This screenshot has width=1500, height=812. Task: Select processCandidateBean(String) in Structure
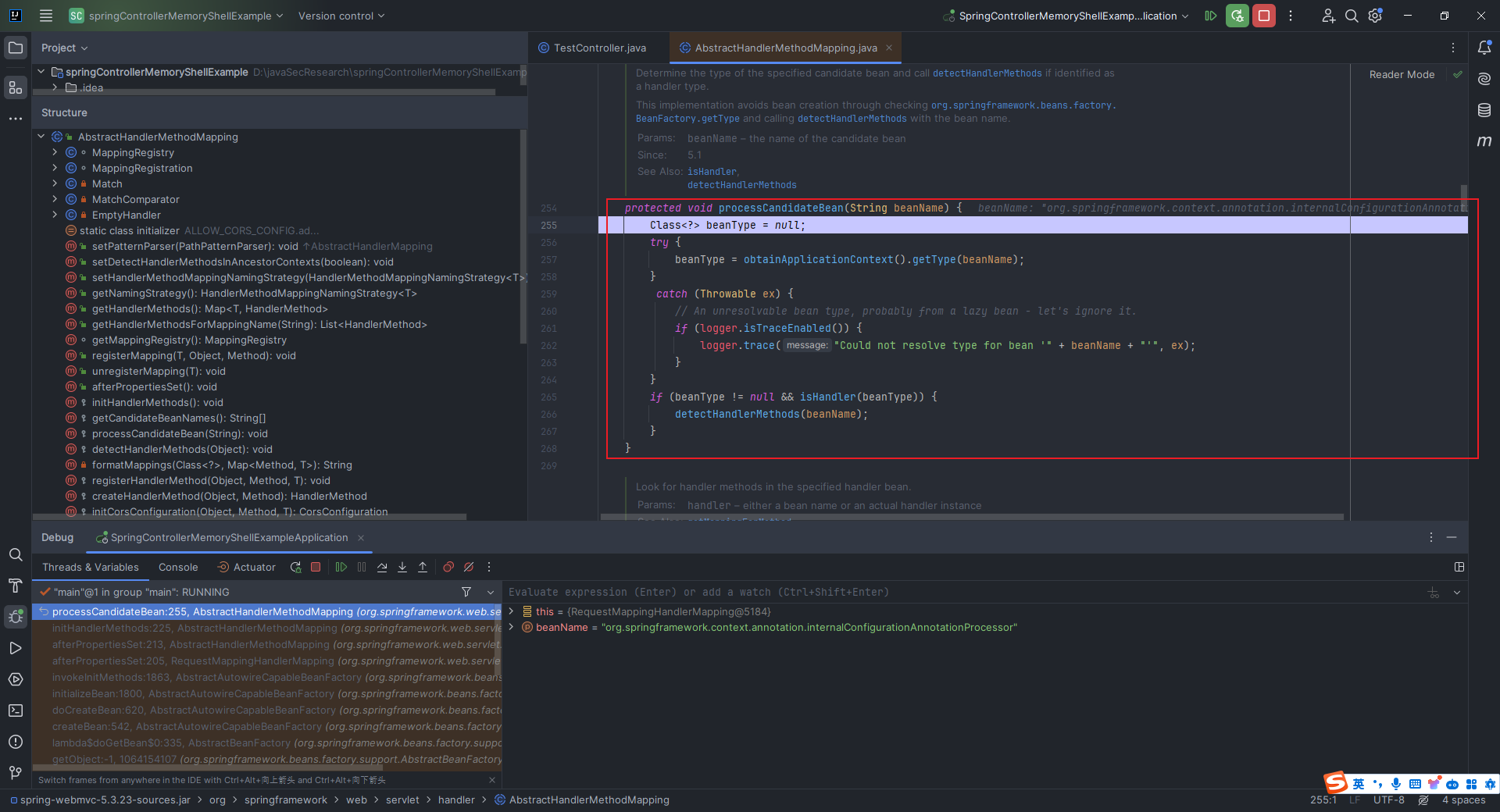pos(180,433)
